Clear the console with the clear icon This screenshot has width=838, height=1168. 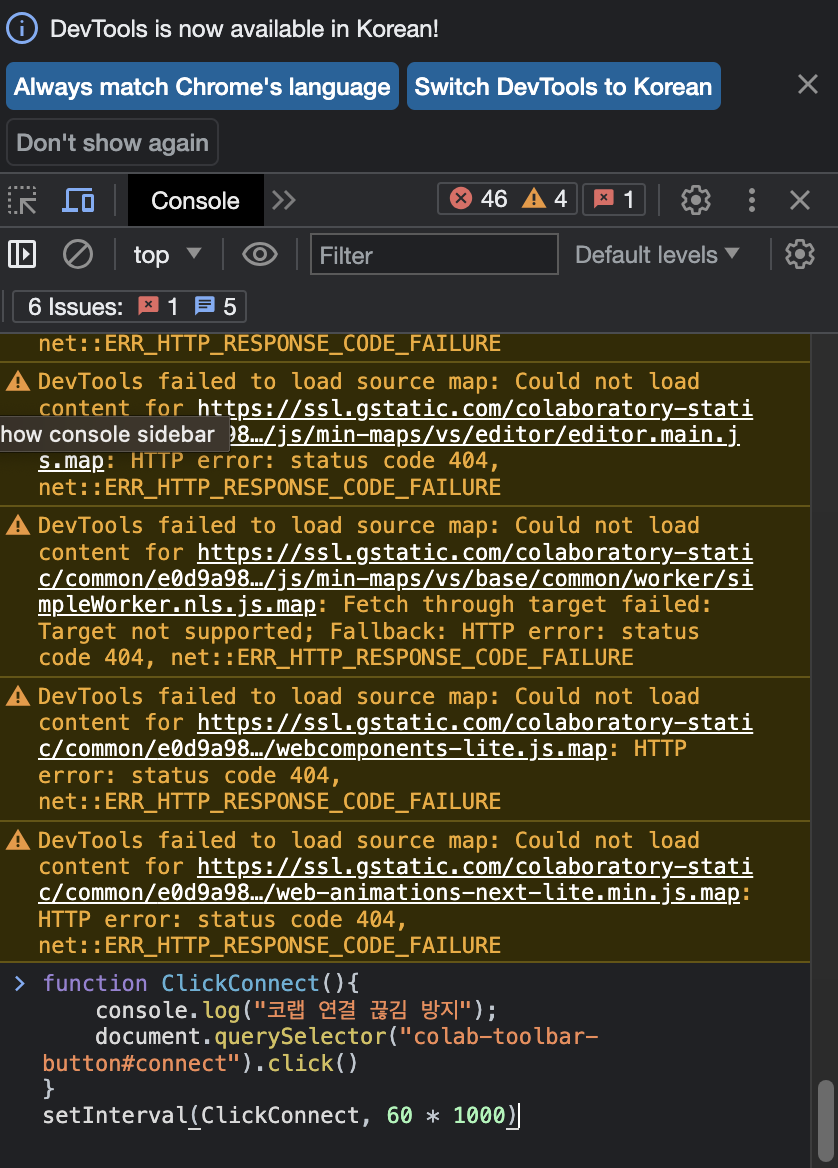point(77,255)
